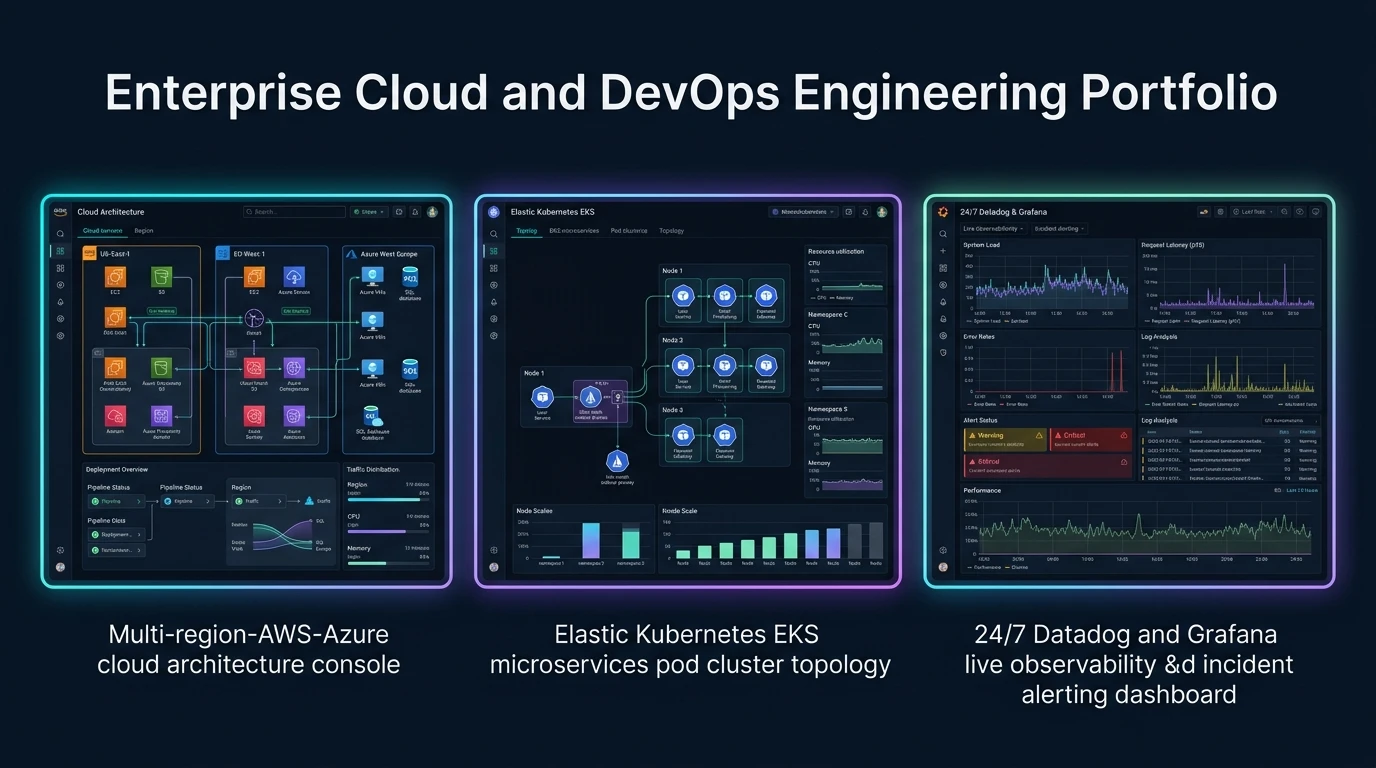Click the Memory progress bar in Traffic Distribution
The height and width of the screenshot is (768, 1376).
pos(388,563)
